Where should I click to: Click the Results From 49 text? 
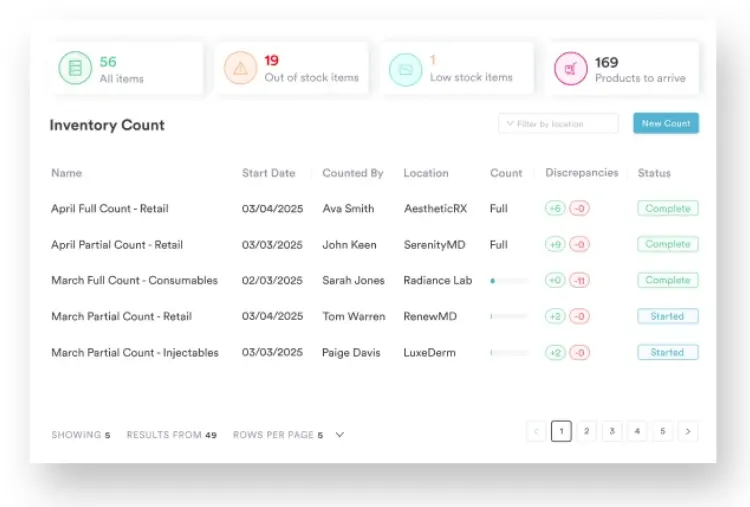point(171,435)
